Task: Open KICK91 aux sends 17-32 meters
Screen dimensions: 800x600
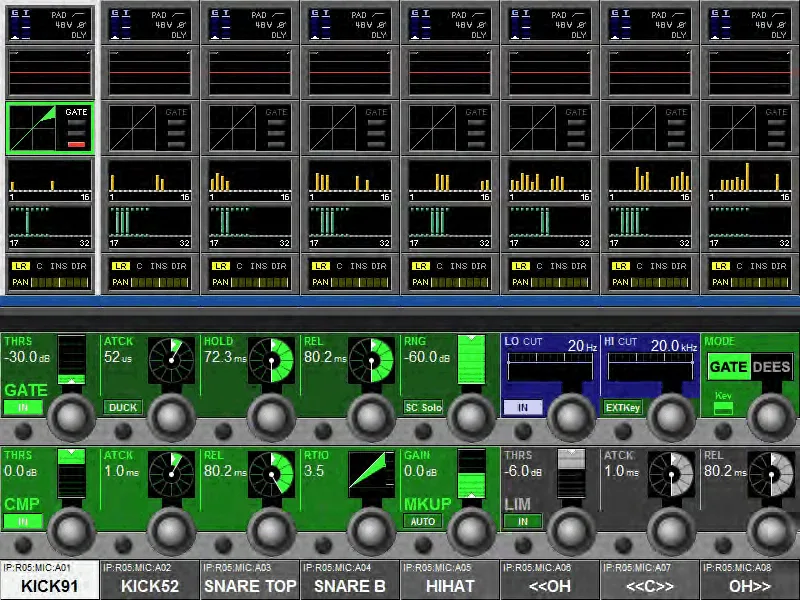Action: click(49, 227)
